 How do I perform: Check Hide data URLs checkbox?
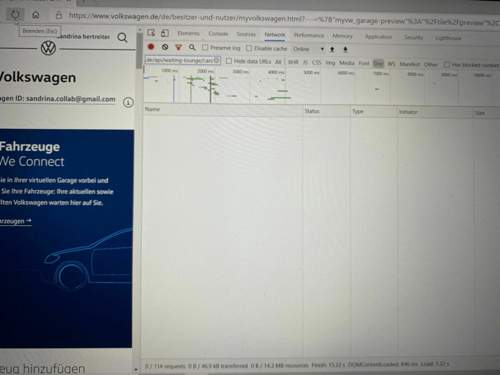coord(229,61)
